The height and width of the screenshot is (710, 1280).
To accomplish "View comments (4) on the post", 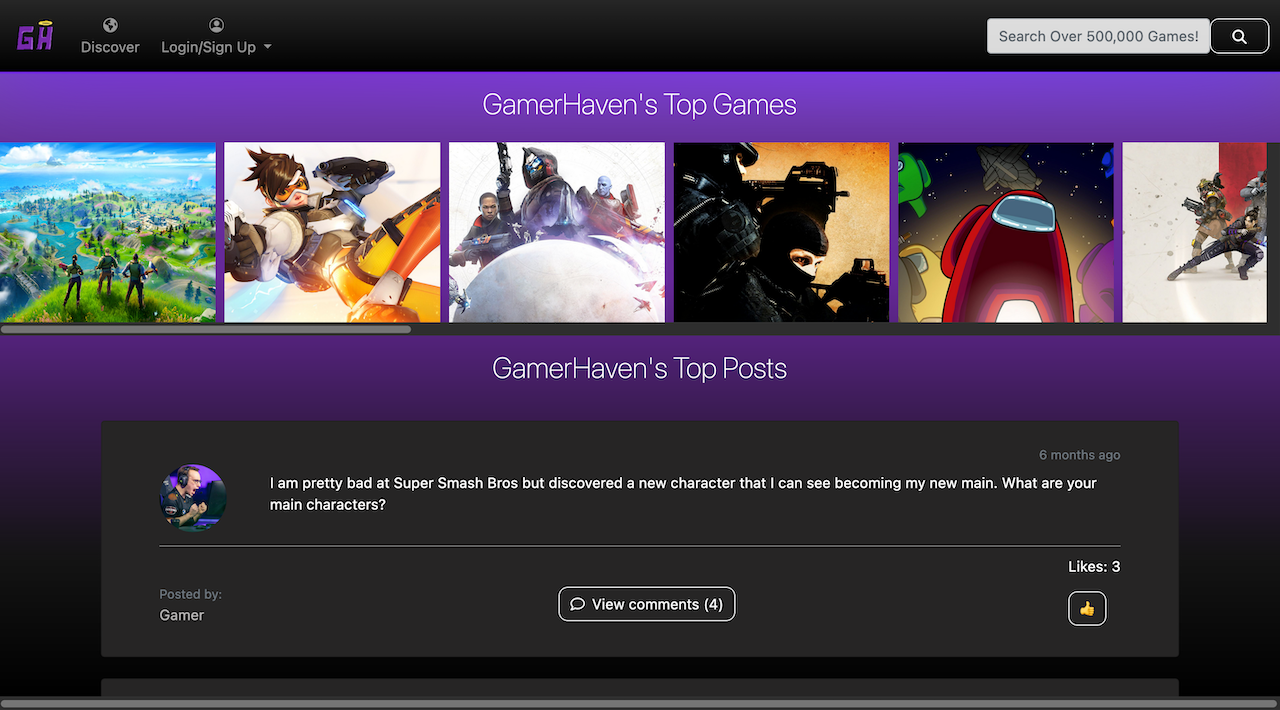I will (x=646, y=604).
